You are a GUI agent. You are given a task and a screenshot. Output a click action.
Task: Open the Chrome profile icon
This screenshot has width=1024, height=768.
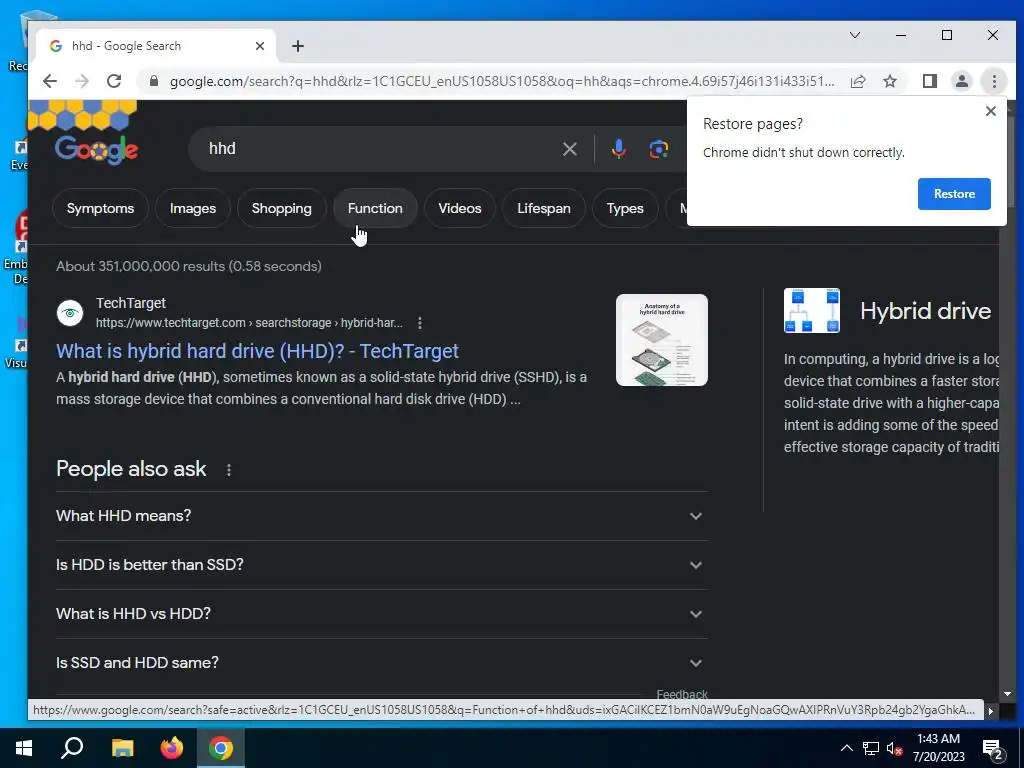(961, 81)
